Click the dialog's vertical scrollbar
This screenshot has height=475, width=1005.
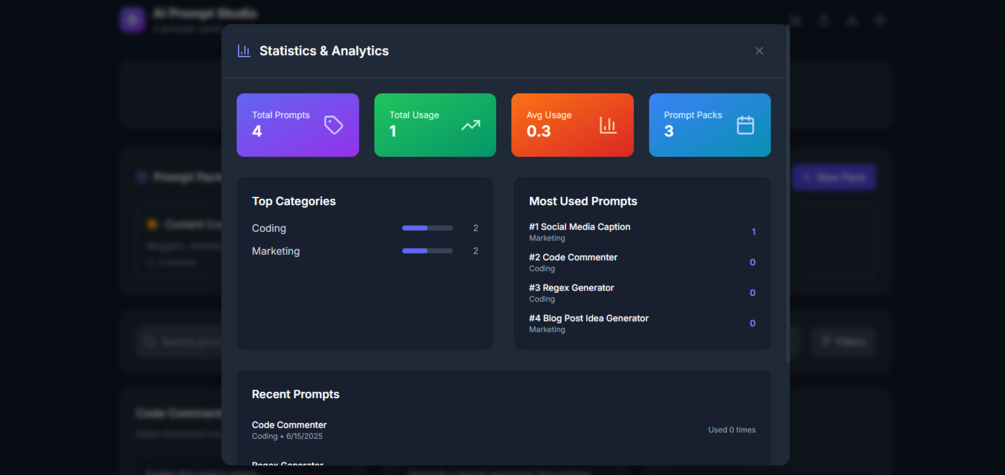[x=787, y=221]
